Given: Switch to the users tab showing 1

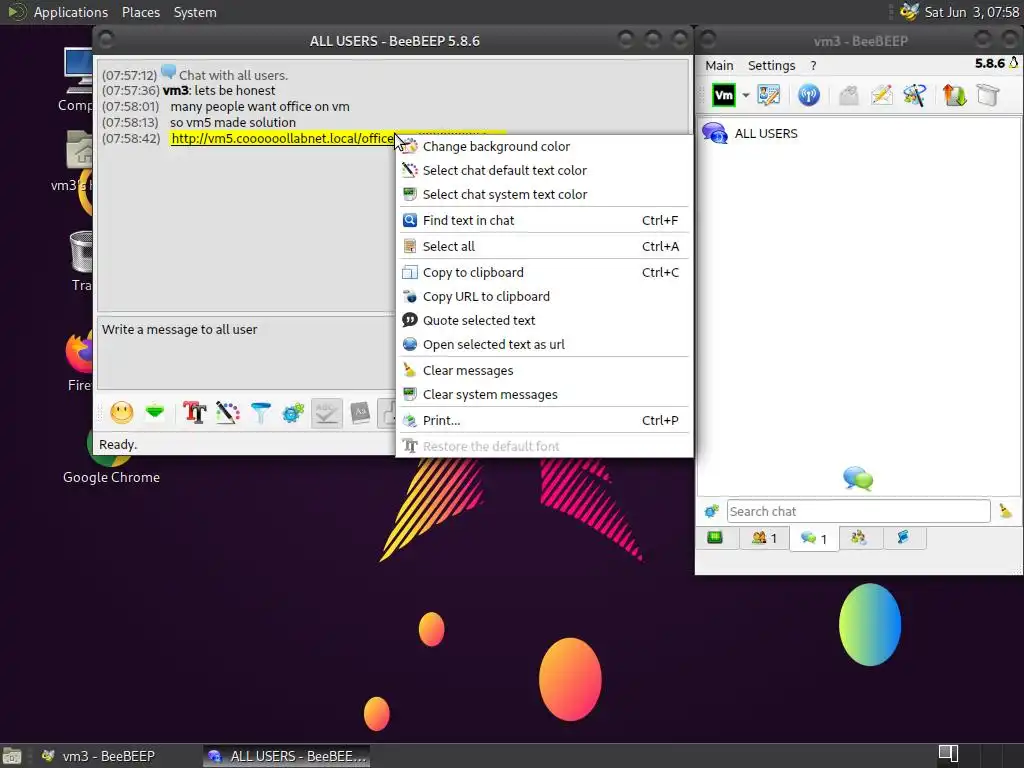Looking at the screenshot, I should pos(764,538).
